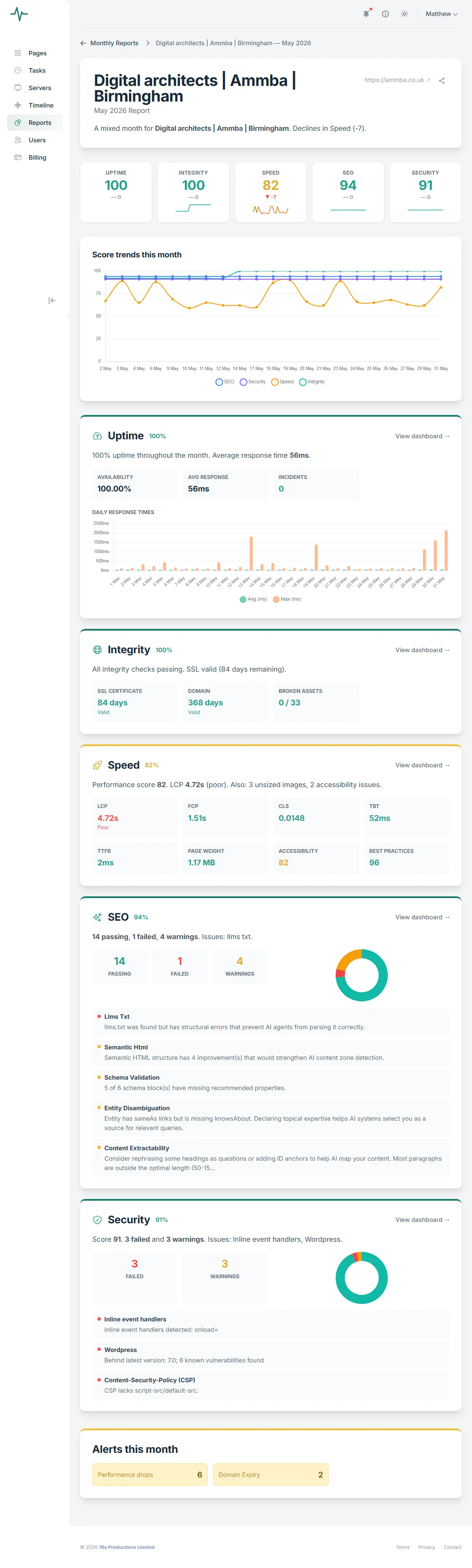View dashboard for Integrity section

(422, 650)
